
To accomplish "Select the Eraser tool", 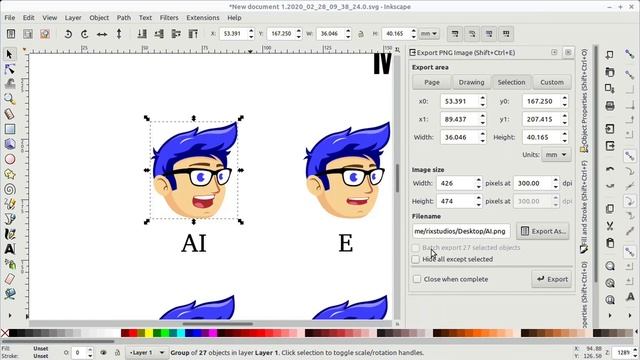I will [10, 279].
